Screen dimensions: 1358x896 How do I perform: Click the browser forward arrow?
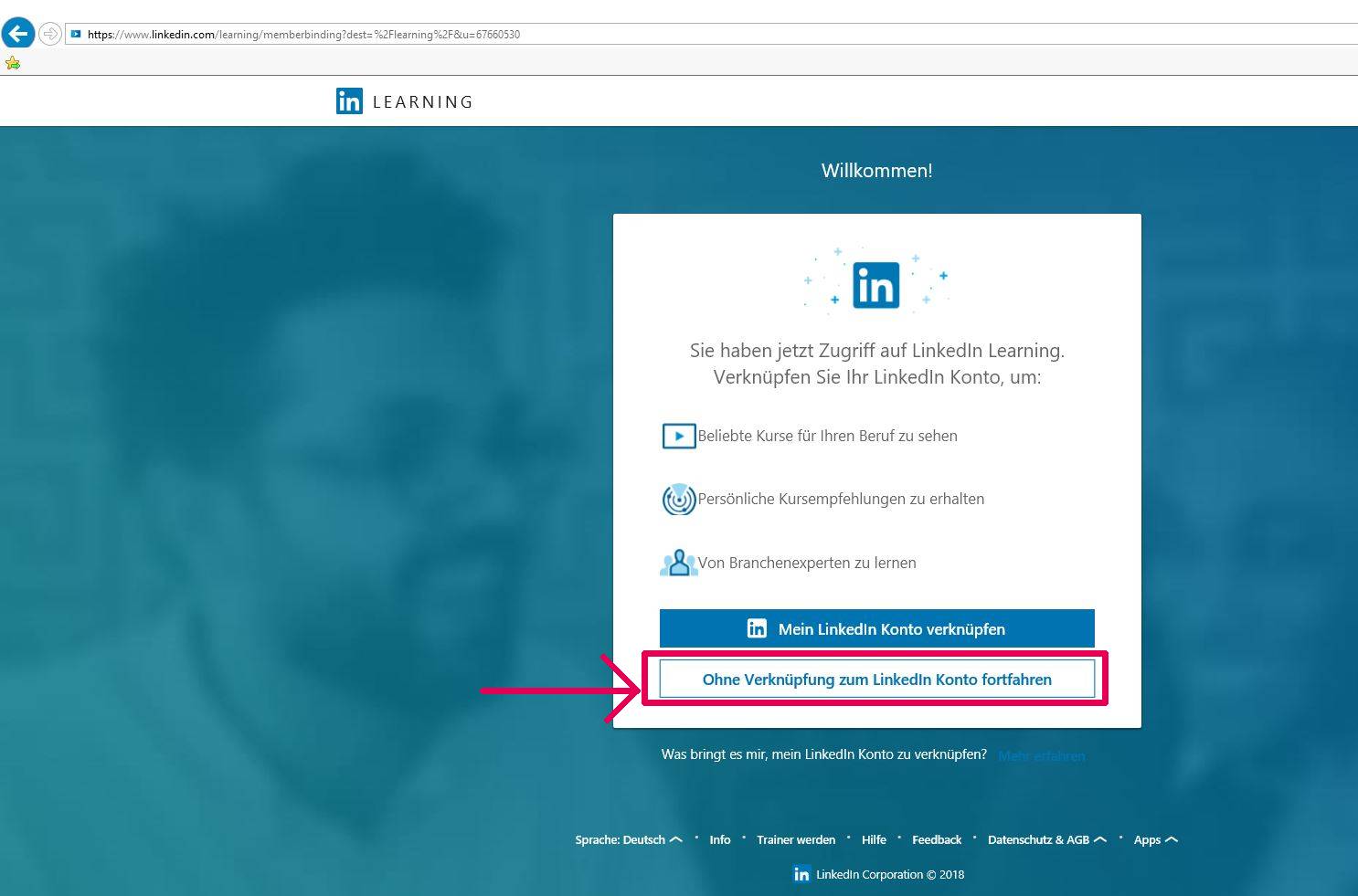pyautogui.click(x=49, y=34)
